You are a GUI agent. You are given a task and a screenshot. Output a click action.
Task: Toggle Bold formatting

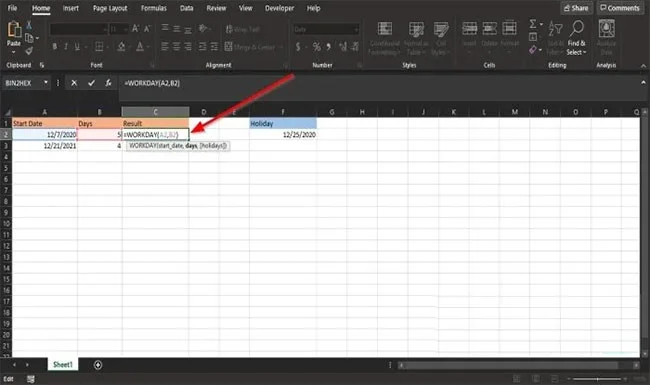click(55, 46)
